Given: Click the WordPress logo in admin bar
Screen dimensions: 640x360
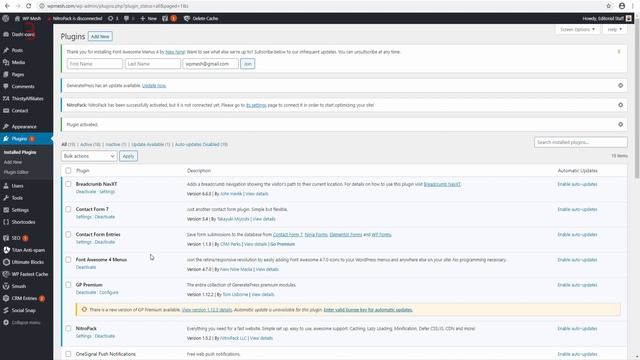Looking at the screenshot, I should [5, 18].
